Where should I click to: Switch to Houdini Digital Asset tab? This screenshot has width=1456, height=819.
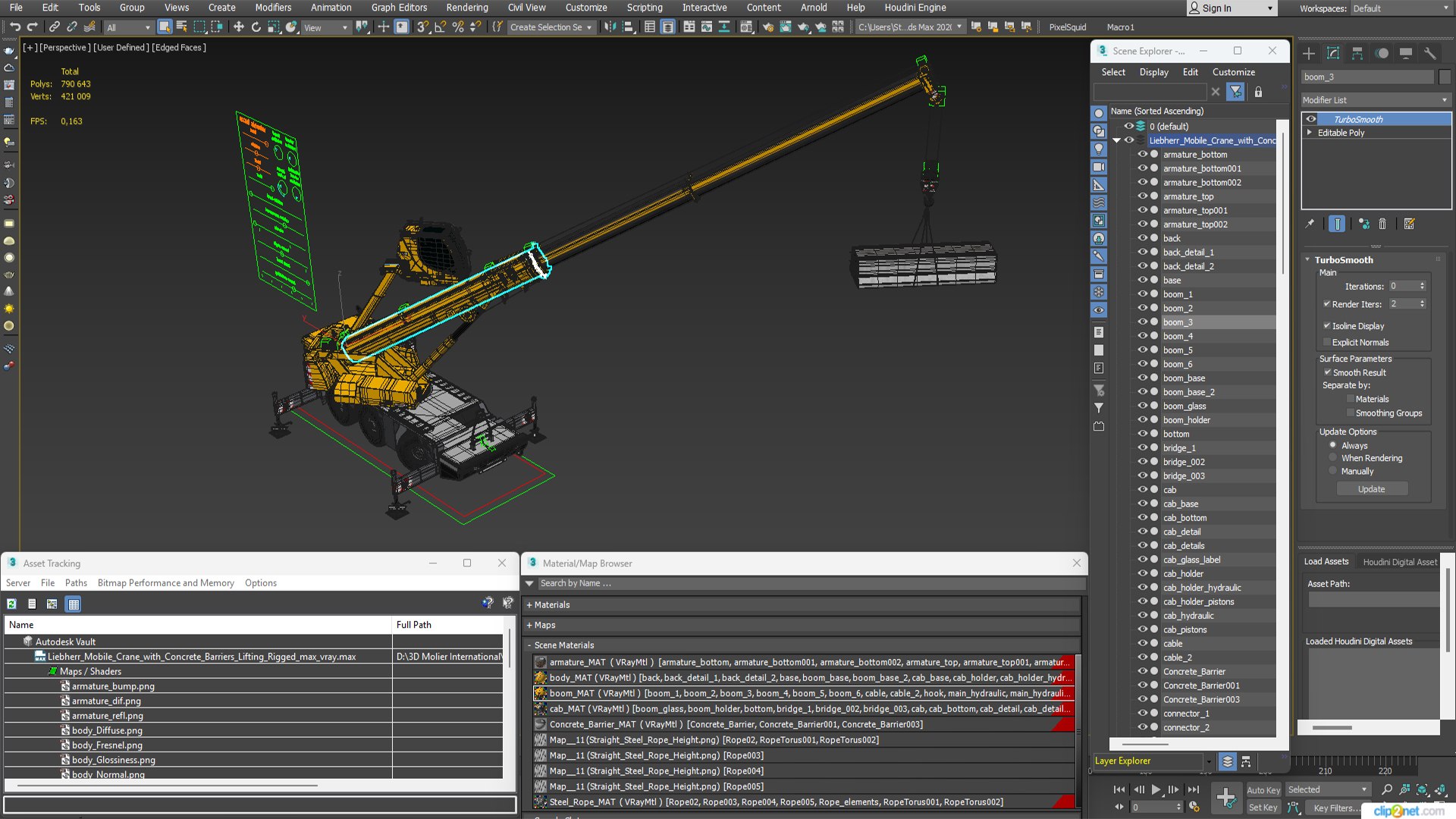click(x=1400, y=562)
